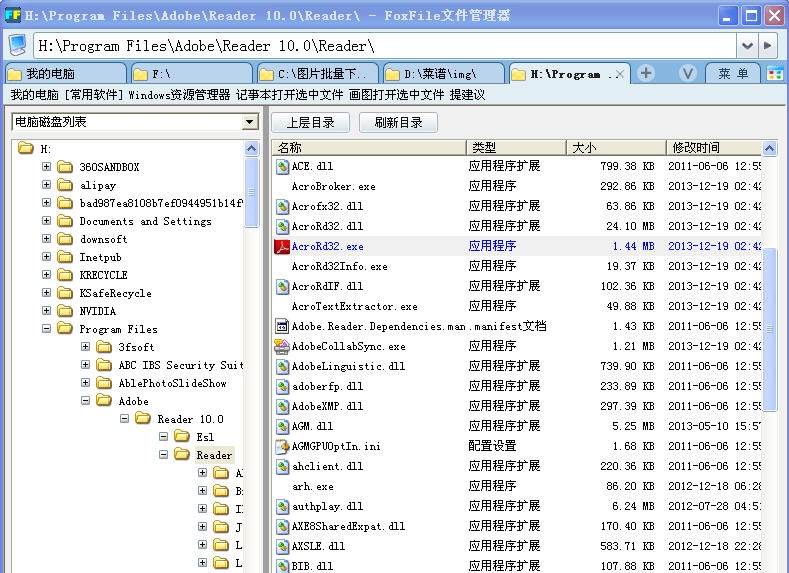789x573 pixels.
Task: Click the computer icon beside address bar
Action: coord(18,46)
